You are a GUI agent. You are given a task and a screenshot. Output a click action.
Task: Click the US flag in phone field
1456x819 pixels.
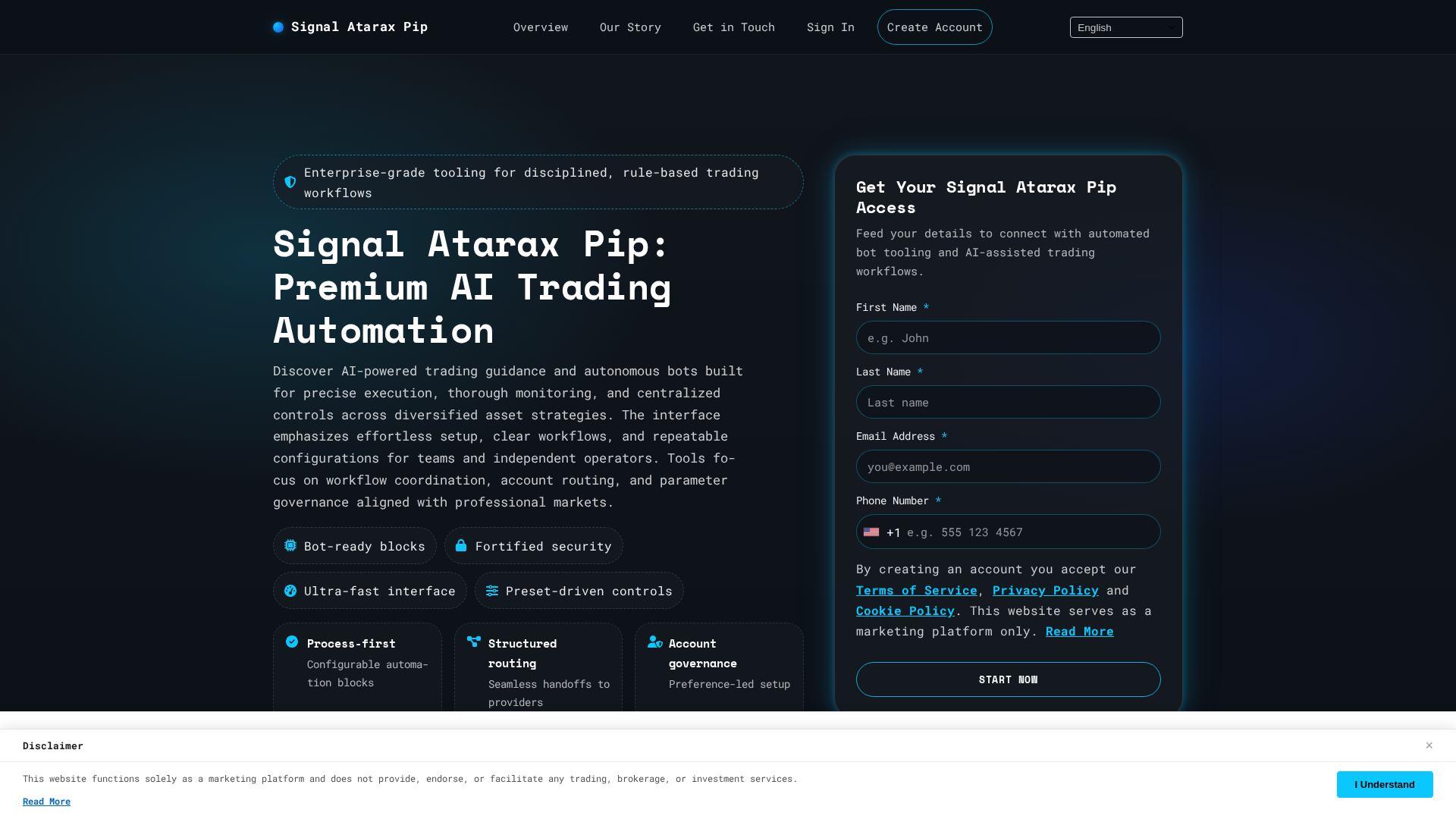click(x=871, y=532)
